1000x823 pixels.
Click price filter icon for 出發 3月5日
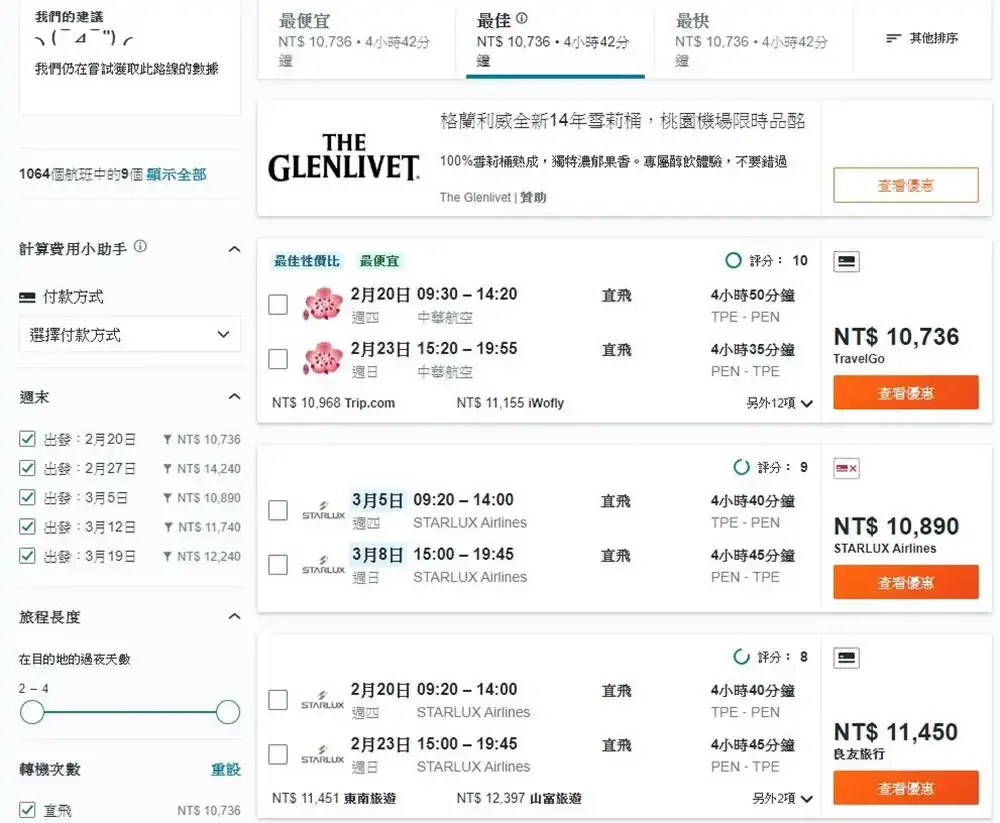(167, 498)
